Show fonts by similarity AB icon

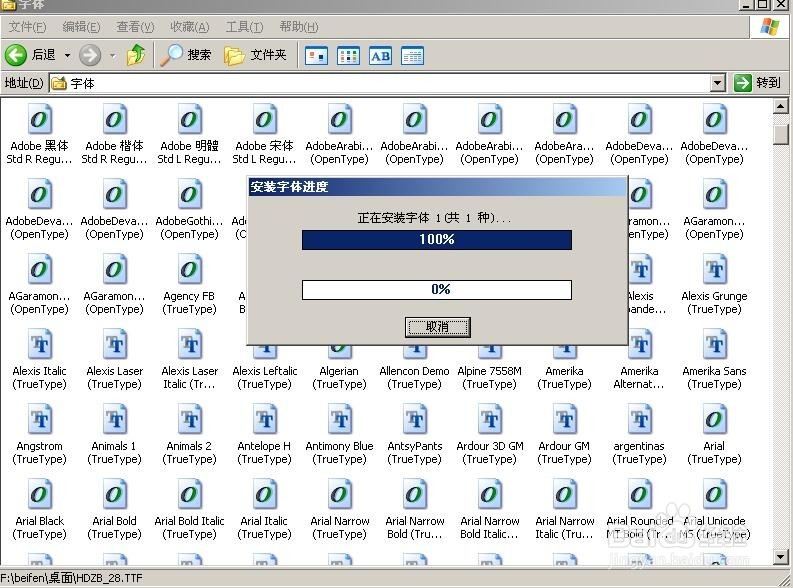[x=380, y=56]
